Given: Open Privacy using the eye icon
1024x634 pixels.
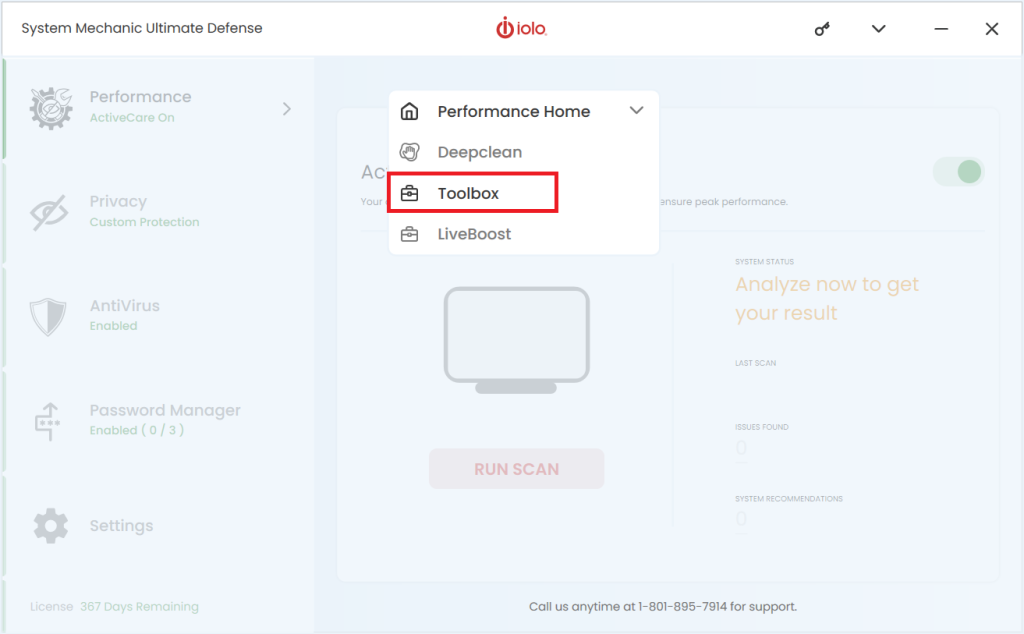Looking at the screenshot, I should click(49, 210).
